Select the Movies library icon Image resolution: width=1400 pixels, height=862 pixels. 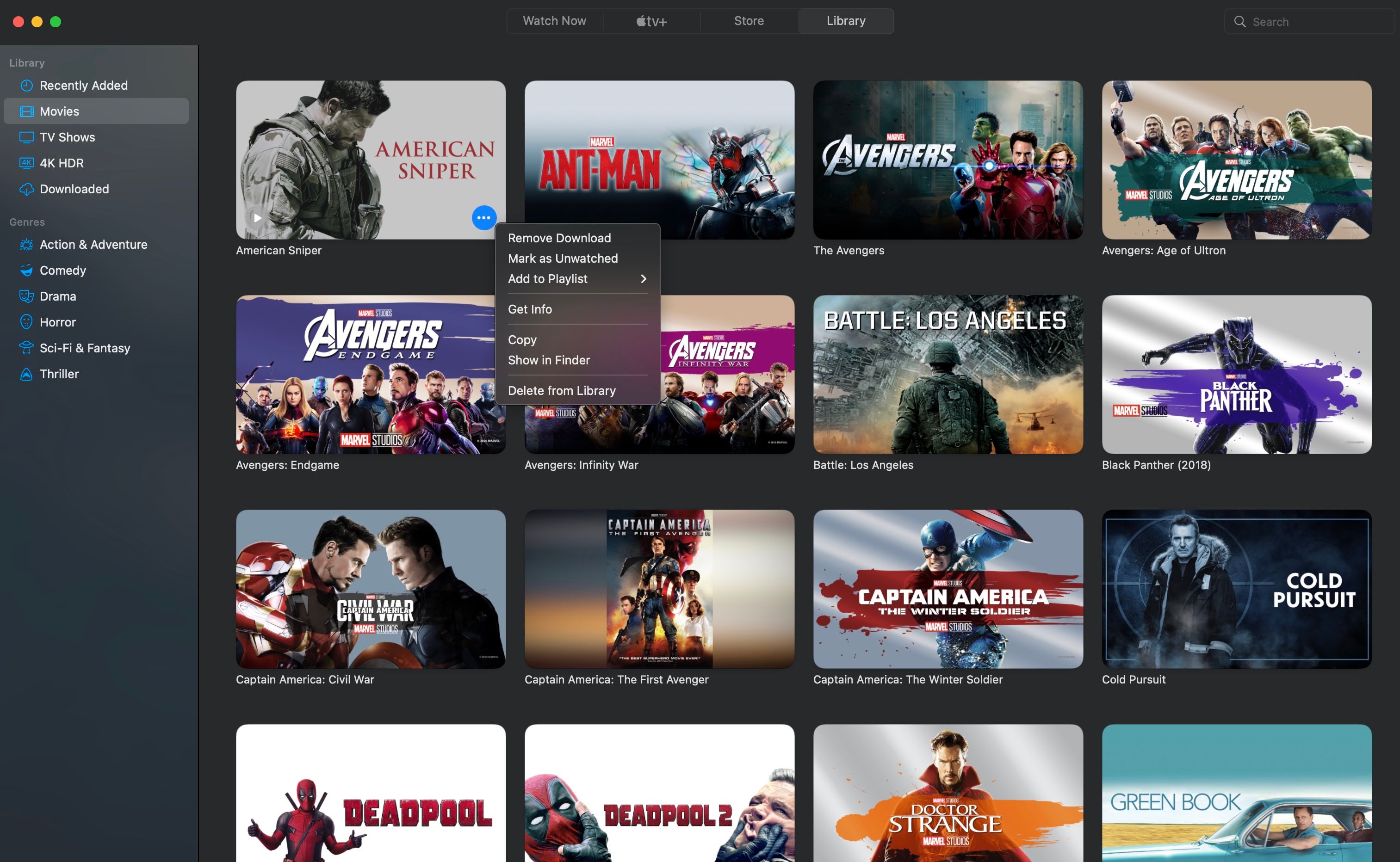pos(27,111)
